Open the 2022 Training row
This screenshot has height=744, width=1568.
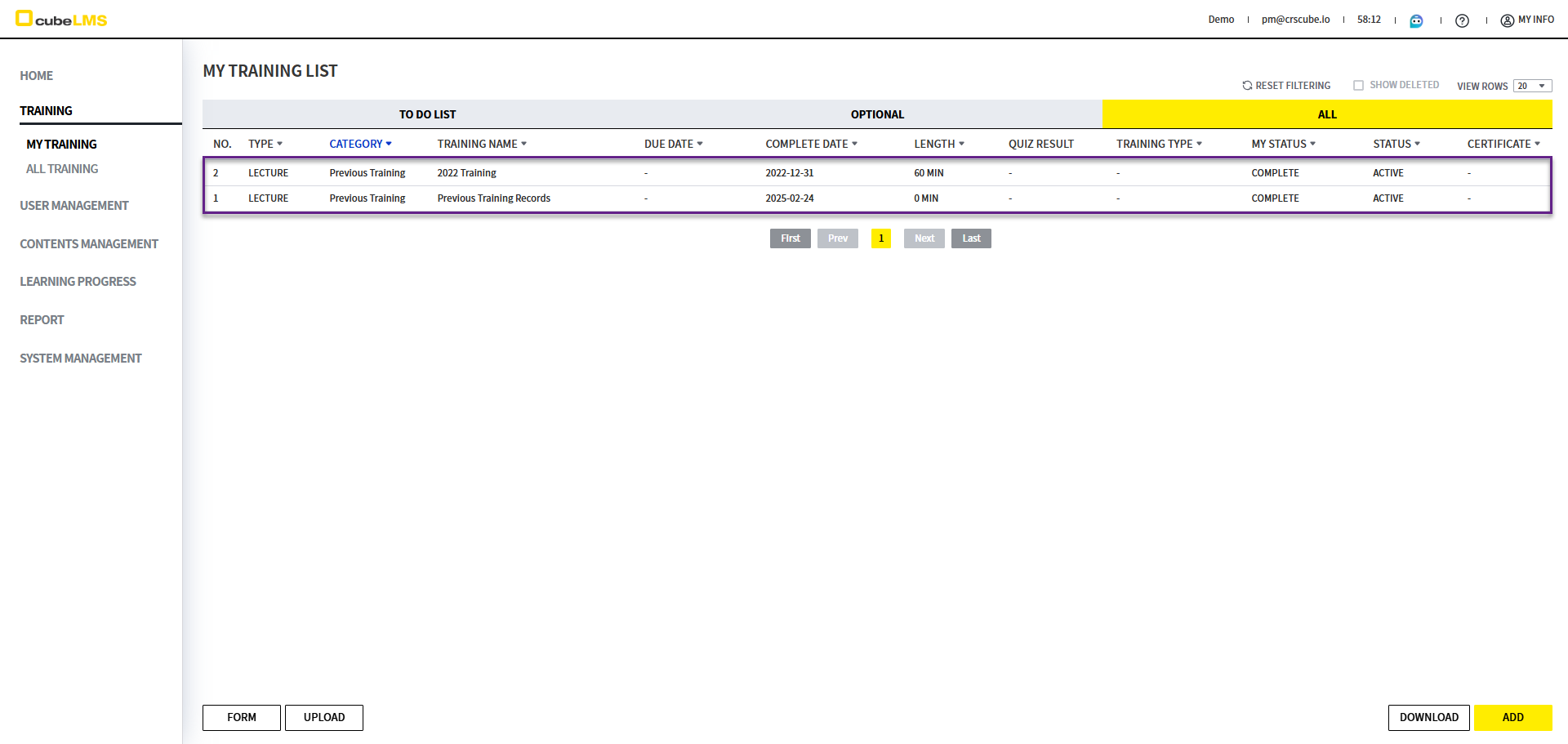pos(466,173)
